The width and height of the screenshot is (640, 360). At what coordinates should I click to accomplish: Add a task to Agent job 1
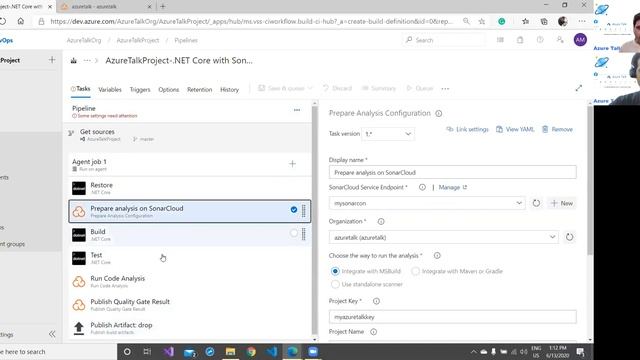coord(292,164)
